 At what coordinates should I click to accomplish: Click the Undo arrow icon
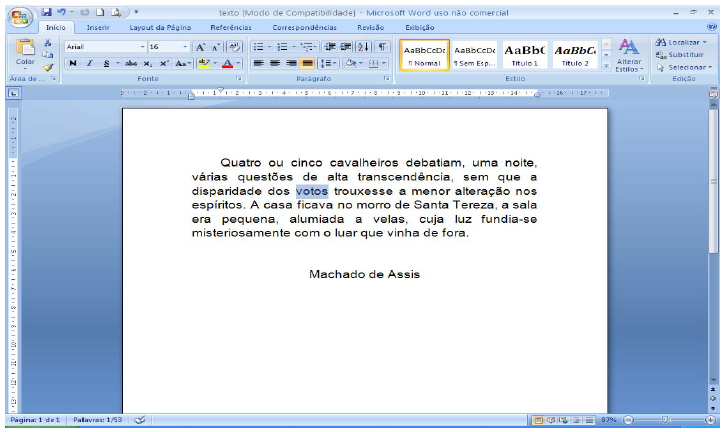pos(62,12)
